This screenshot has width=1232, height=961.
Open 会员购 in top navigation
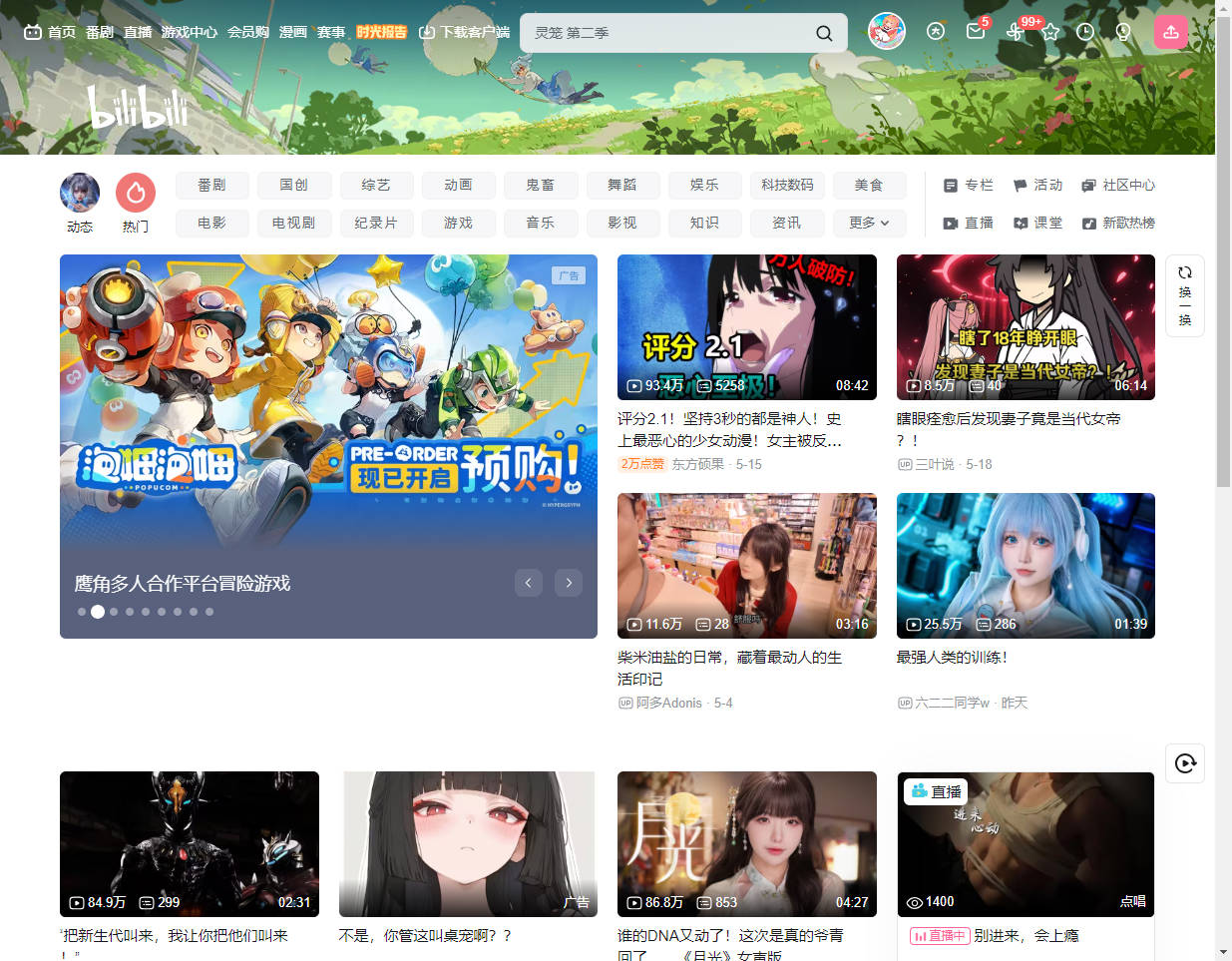coord(248,32)
